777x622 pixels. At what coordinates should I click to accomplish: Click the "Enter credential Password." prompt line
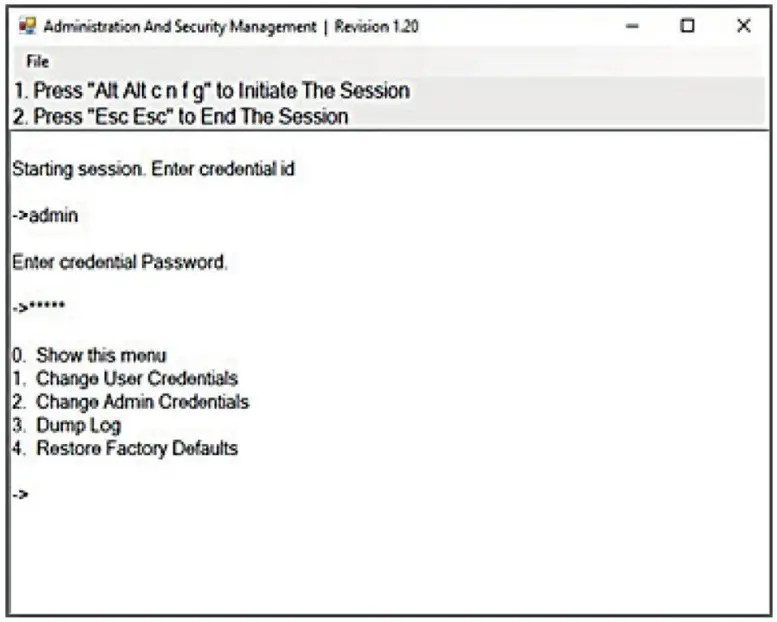[x=120, y=263]
